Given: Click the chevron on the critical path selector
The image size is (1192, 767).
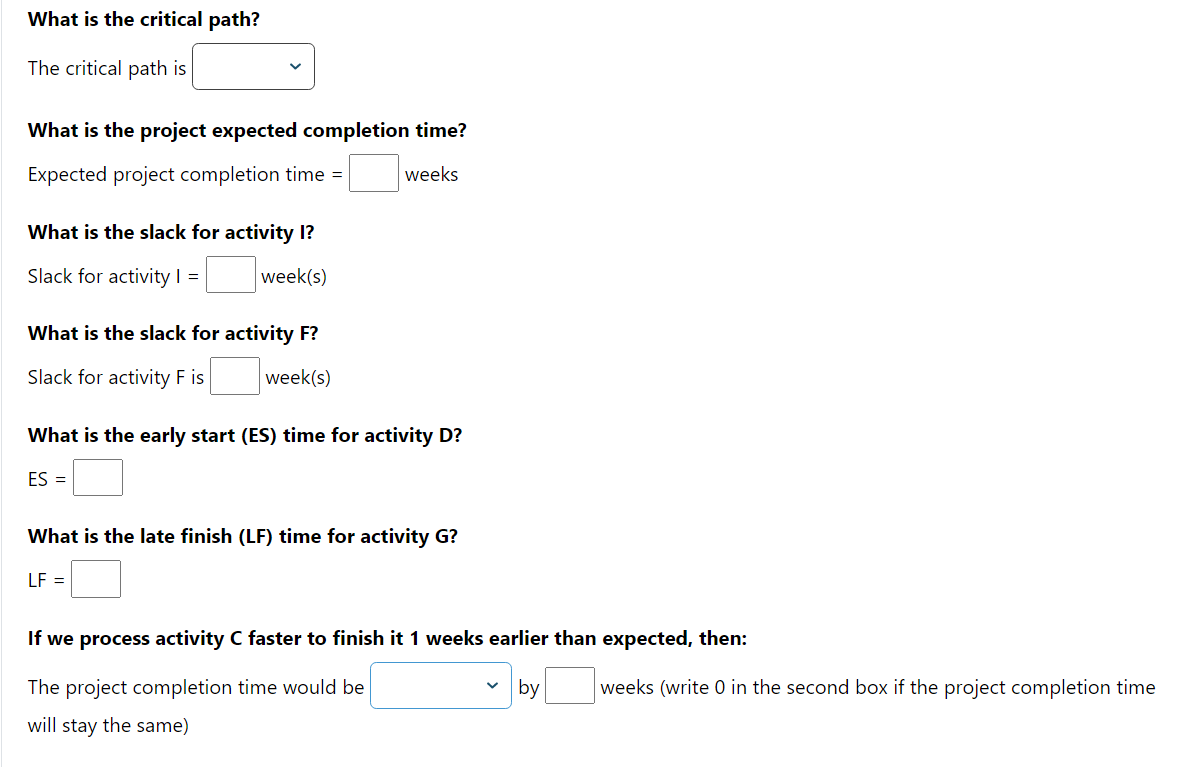Looking at the screenshot, I should click(296, 66).
